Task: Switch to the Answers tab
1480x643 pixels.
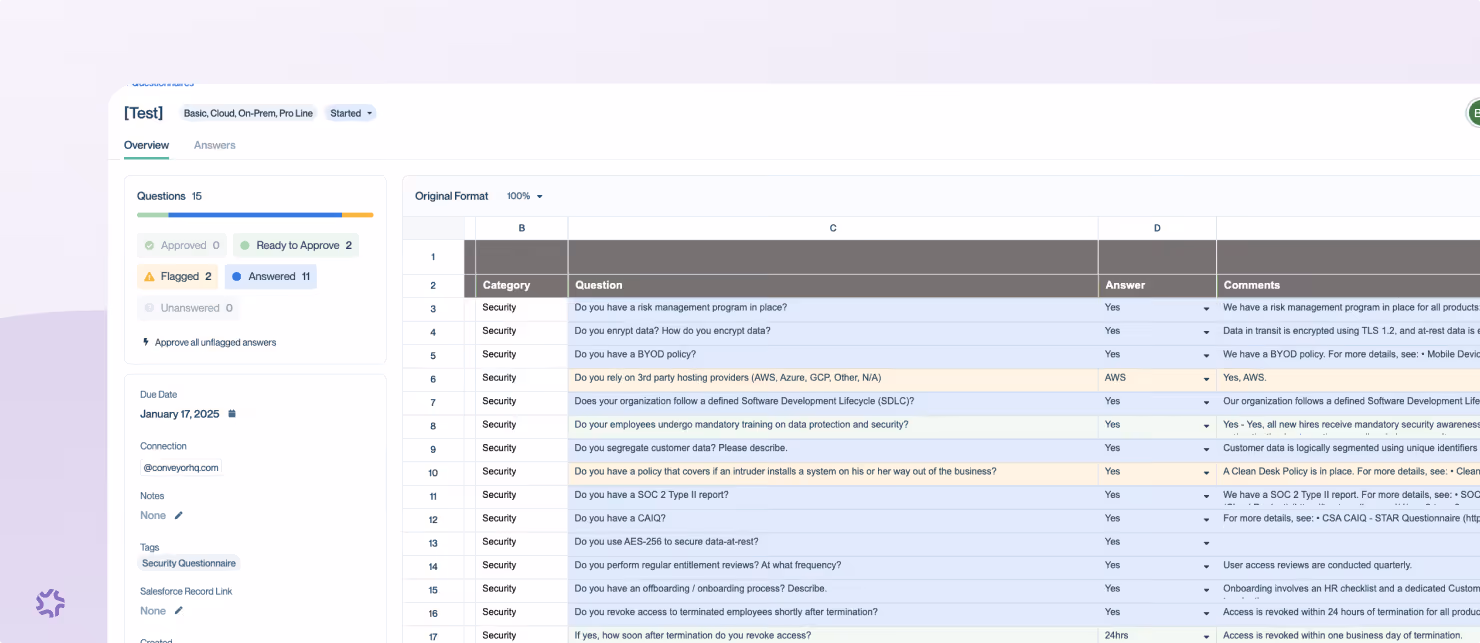Action: 215,145
